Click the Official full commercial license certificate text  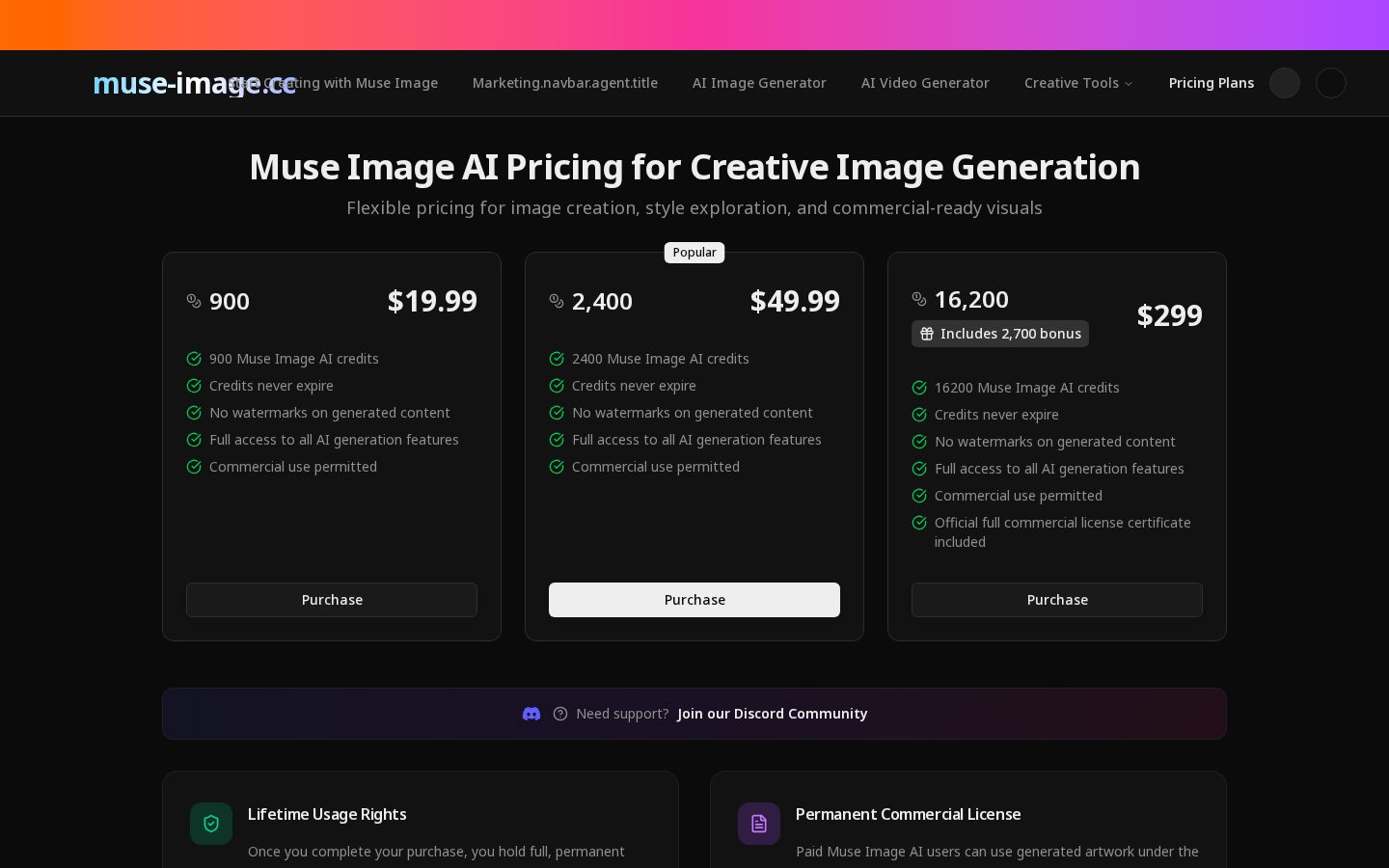(x=1063, y=532)
